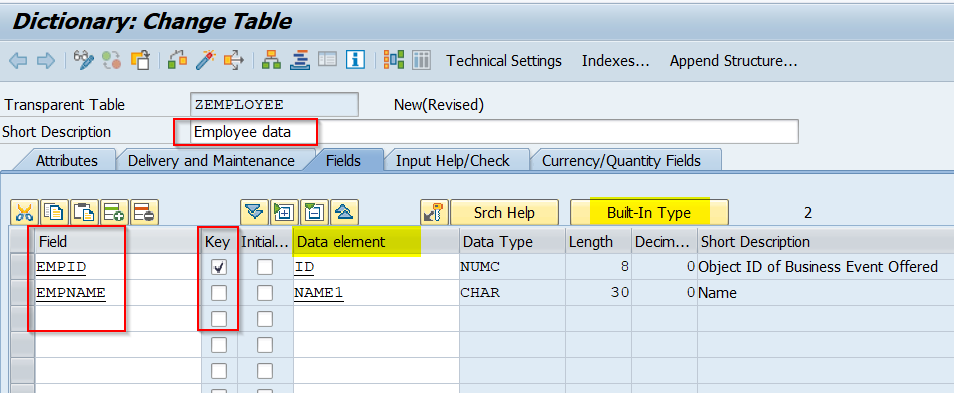Viewport: 954px width, 393px height.
Task: Click the Display/Change pencil icon
Action: pyautogui.click(x=83, y=60)
